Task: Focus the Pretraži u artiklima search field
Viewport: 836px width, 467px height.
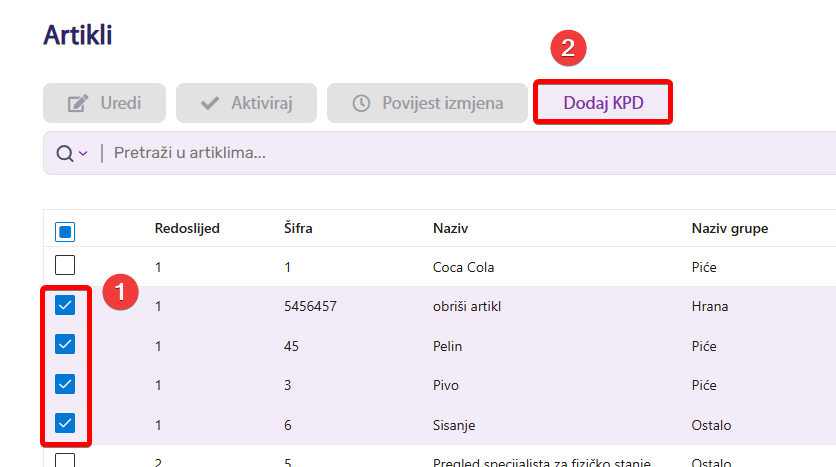Action: pyautogui.click(x=400, y=153)
